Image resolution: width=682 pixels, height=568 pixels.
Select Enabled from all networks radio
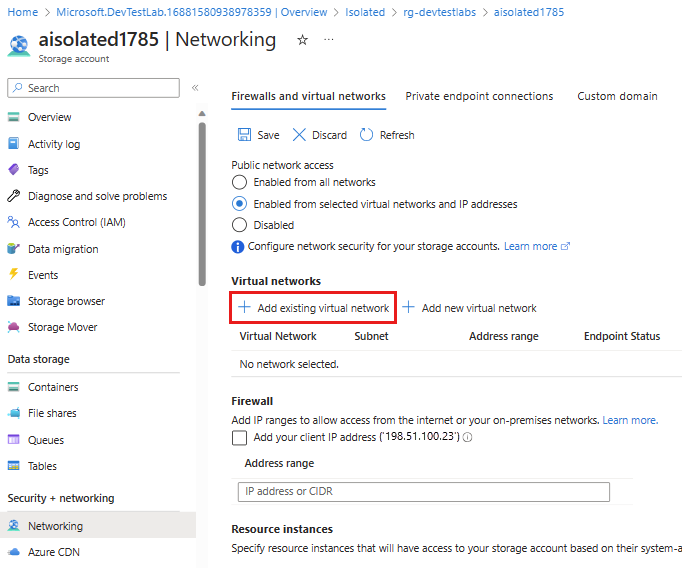tap(239, 182)
